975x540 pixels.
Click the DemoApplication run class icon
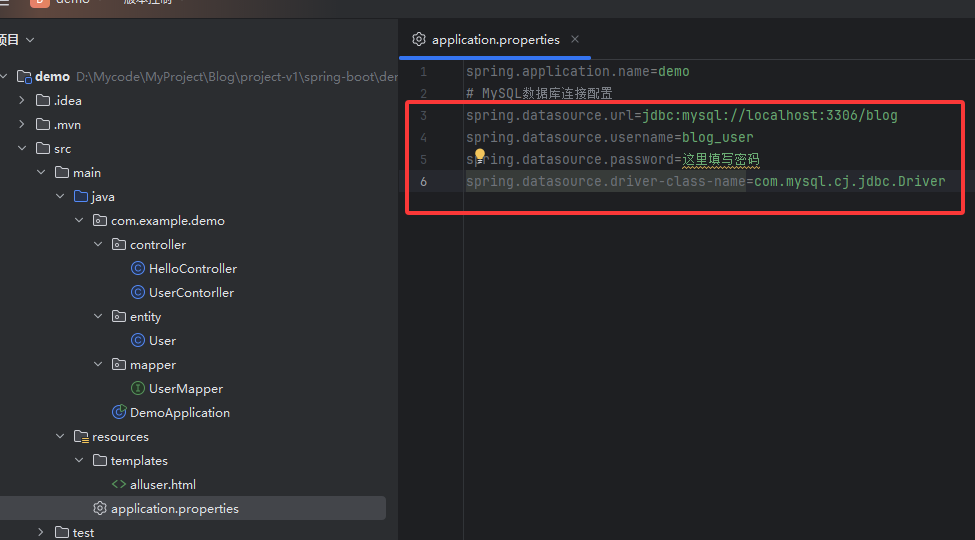(x=119, y=412)
